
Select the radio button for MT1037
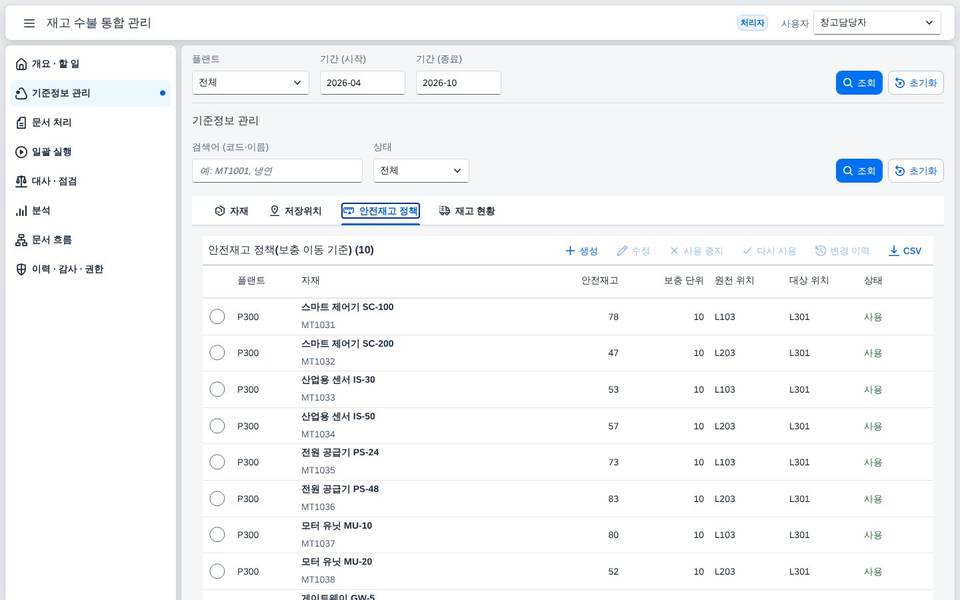coord(217,534)
